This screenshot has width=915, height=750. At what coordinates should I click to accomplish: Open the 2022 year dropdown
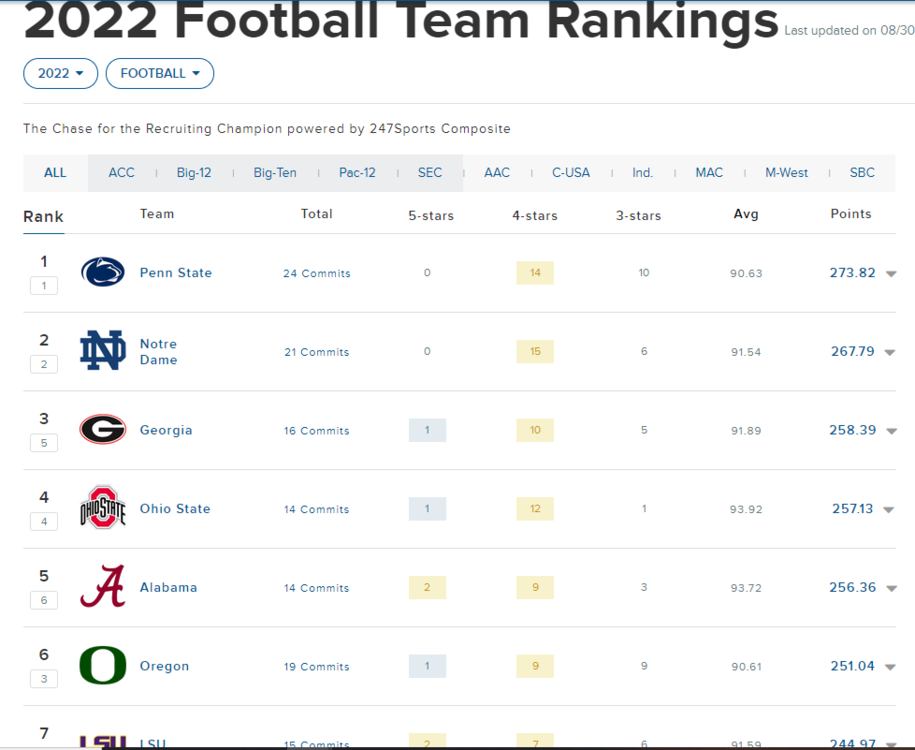(x=61, y=73)
